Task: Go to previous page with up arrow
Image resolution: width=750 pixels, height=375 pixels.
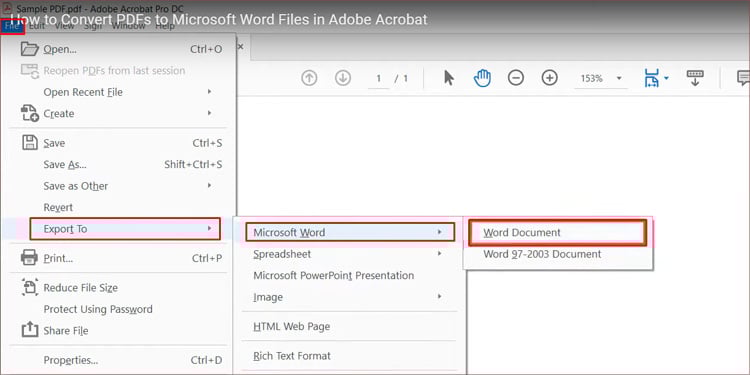Action: coord(309,77)
